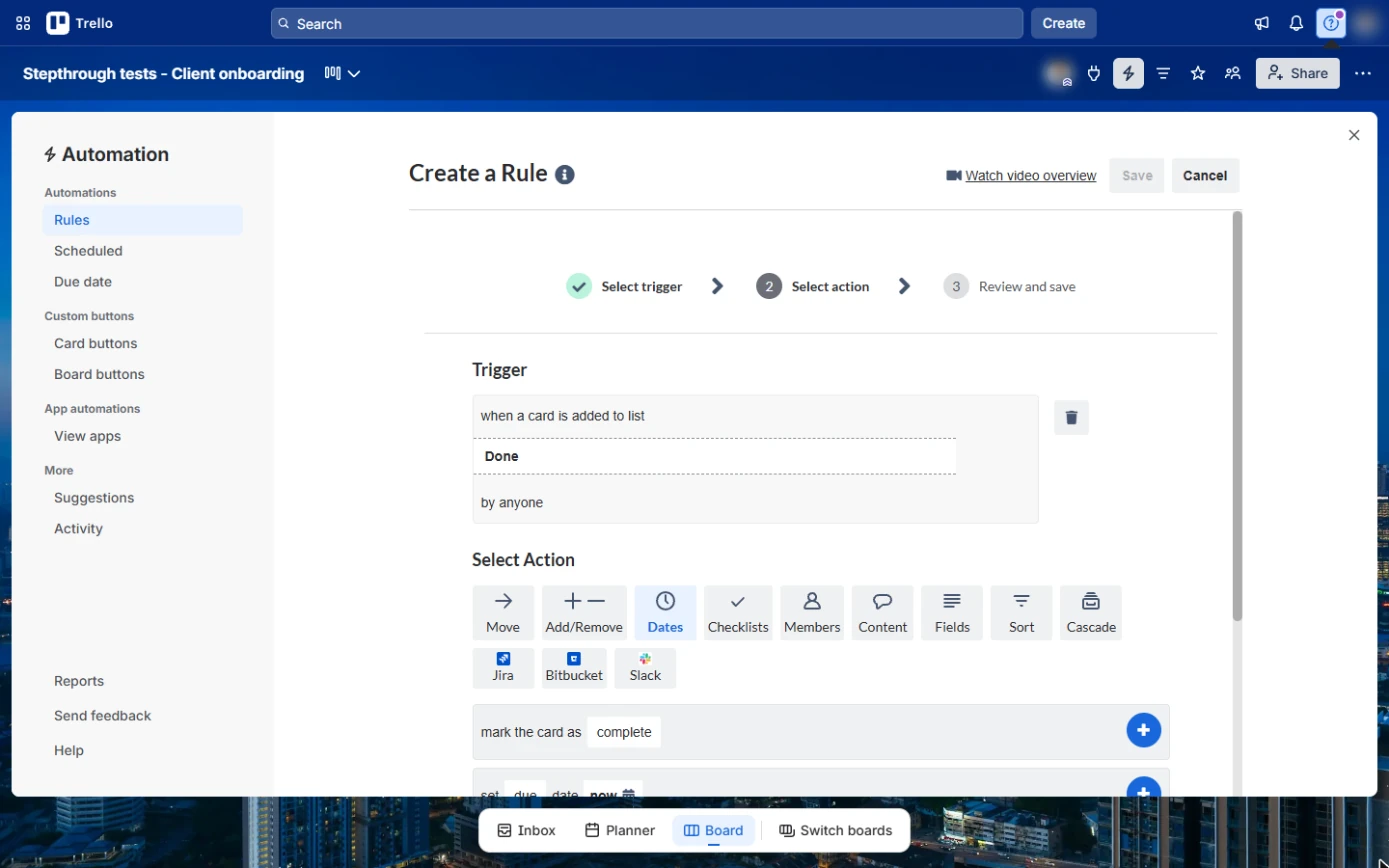Select the Fields action category
Viewport: 1389px width, 868px height.
click(952, 613)
